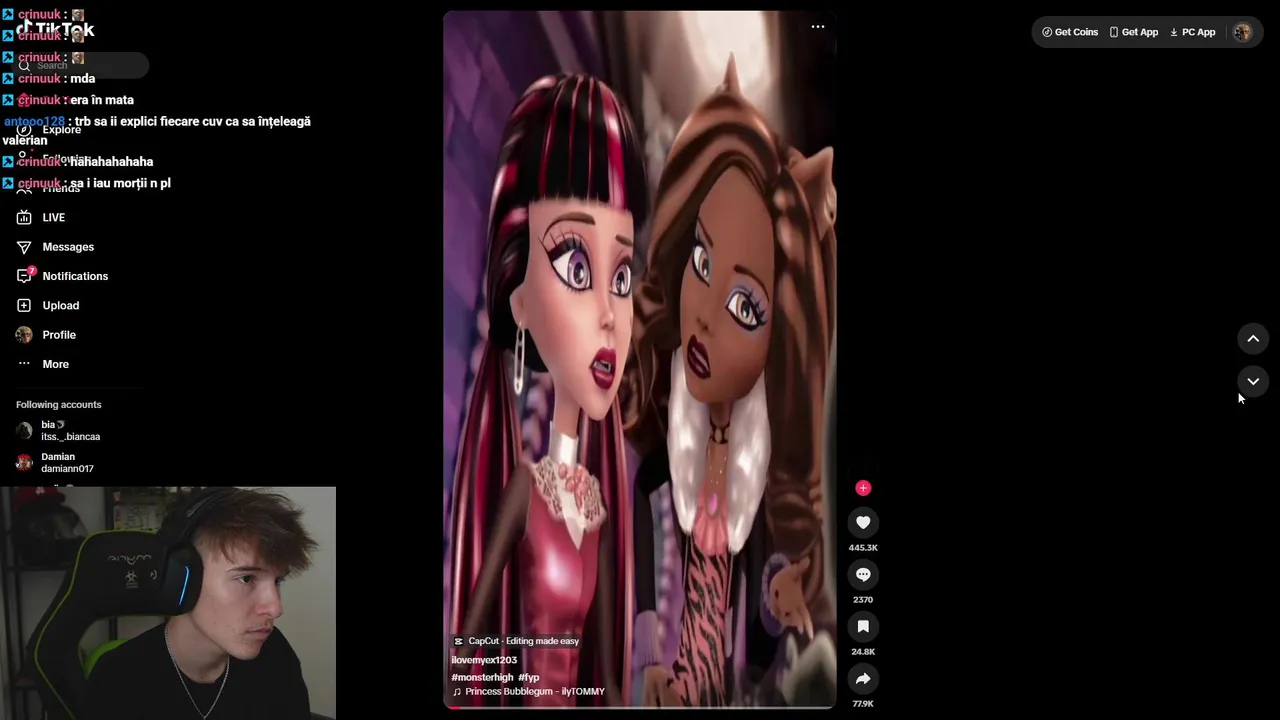
Task: Open the #fyp hashtag
Action: point(529,677)
